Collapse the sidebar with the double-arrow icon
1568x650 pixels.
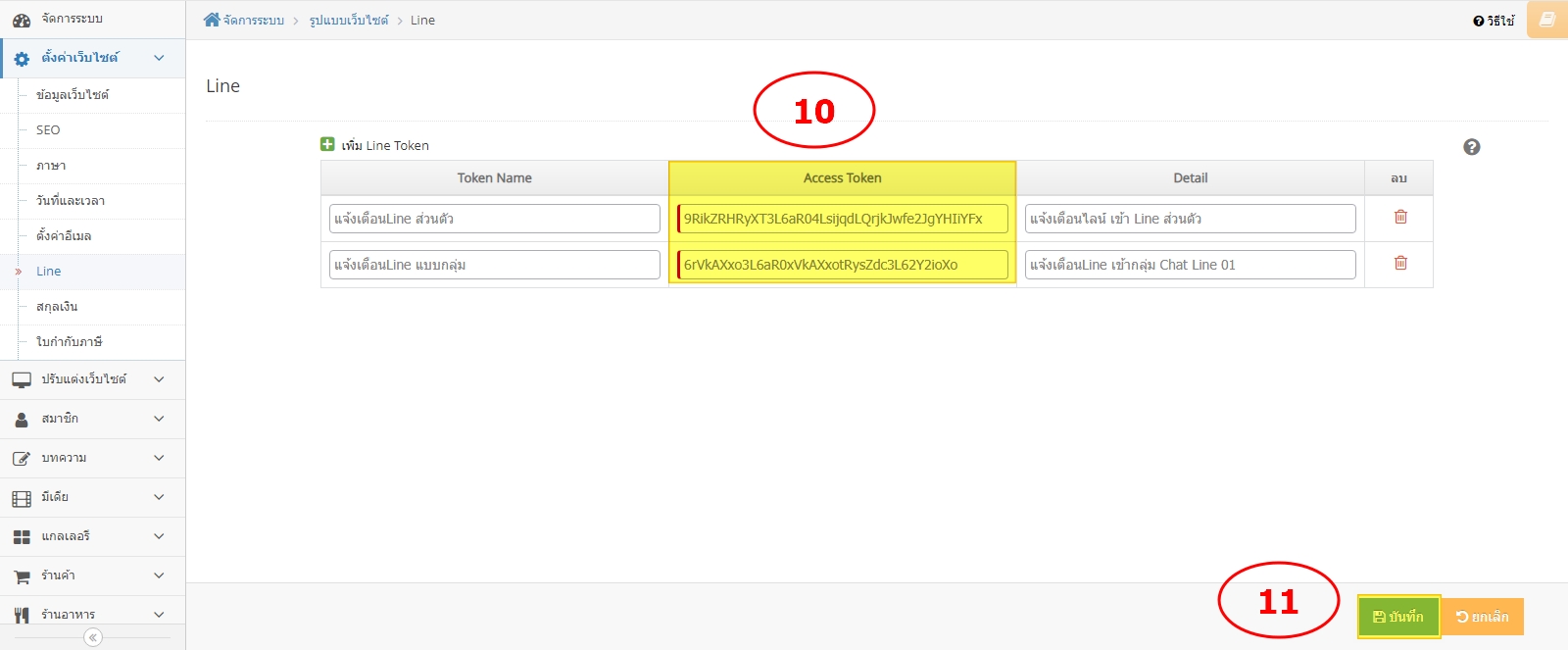pyautogui.click(x=93, y=637)
